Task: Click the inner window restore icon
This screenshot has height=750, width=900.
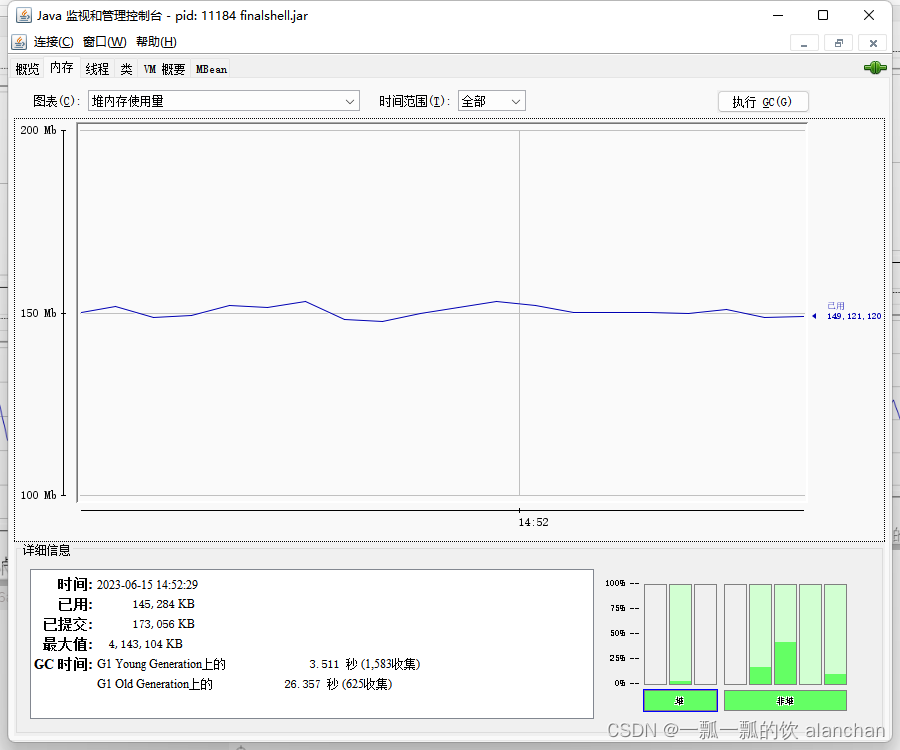Action: (838, 42)
